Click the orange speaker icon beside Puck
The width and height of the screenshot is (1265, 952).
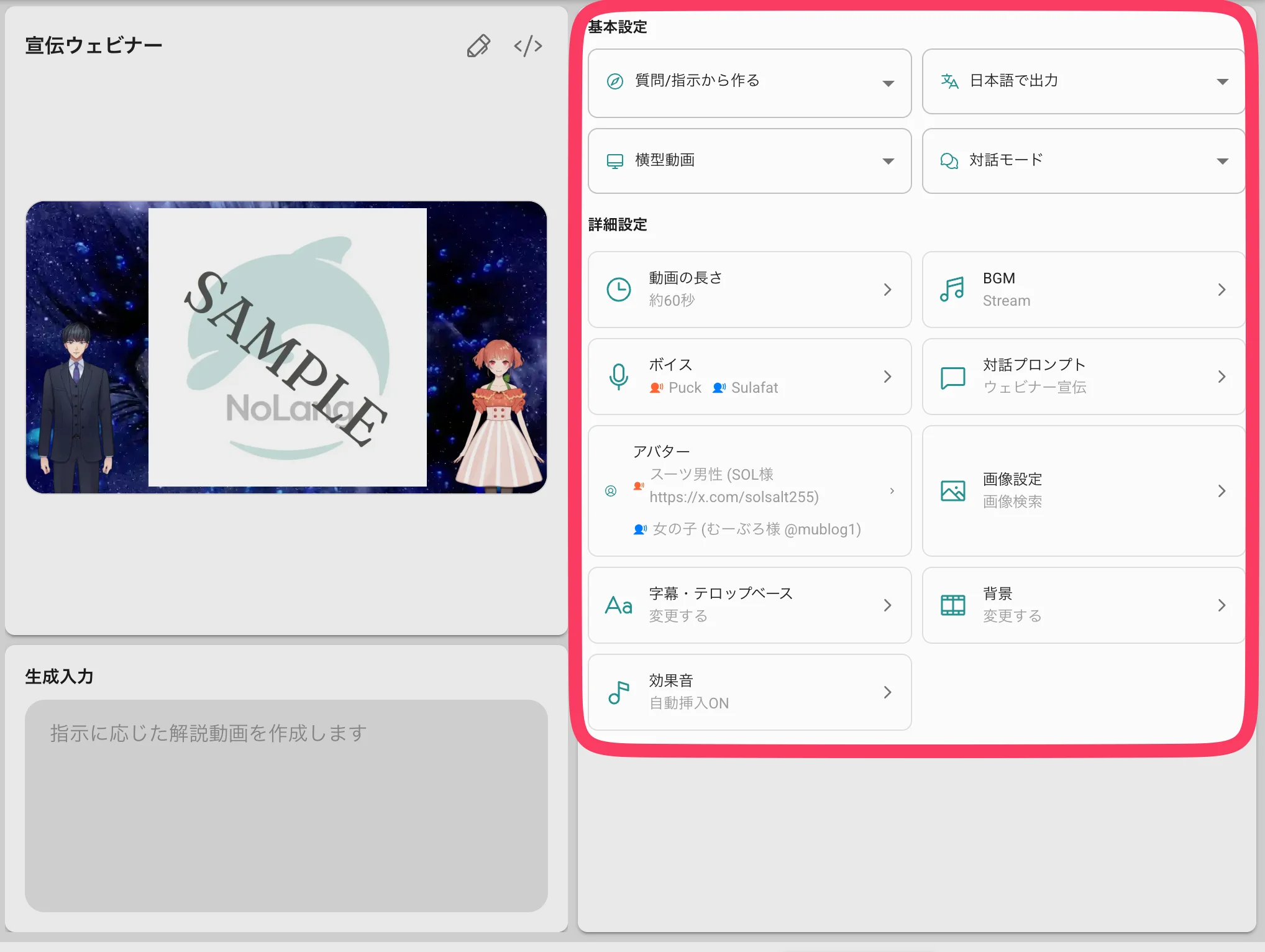point(656,388)
